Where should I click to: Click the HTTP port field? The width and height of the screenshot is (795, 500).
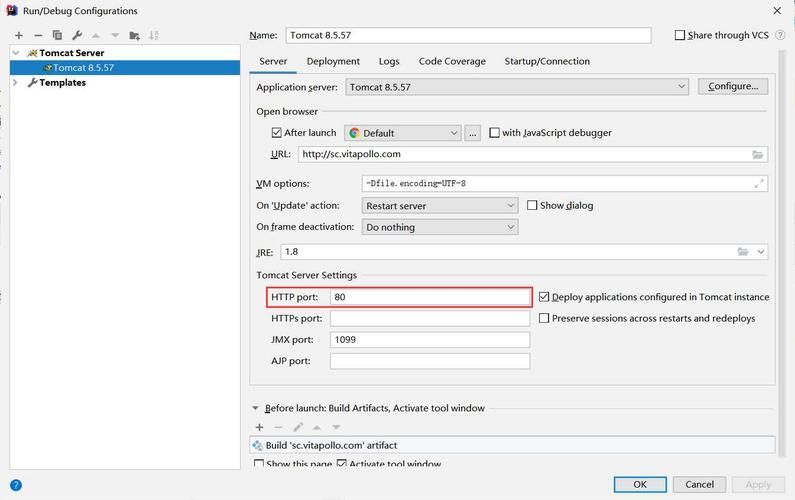[x=430, y=297]
